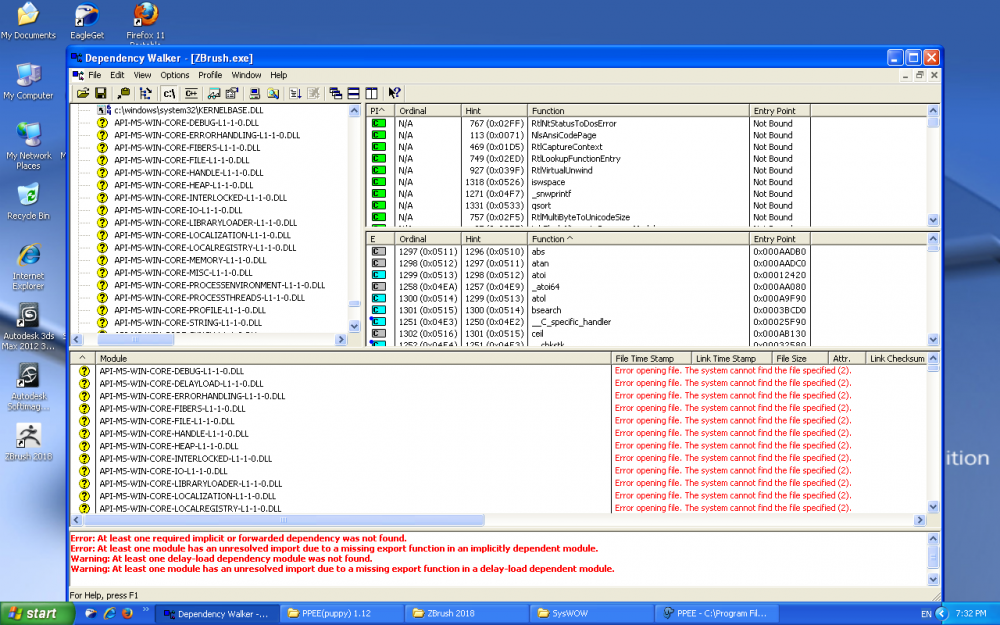Open a new module file
The height and width of the screenshot is (625, 1000).
(x=84, y=93)
